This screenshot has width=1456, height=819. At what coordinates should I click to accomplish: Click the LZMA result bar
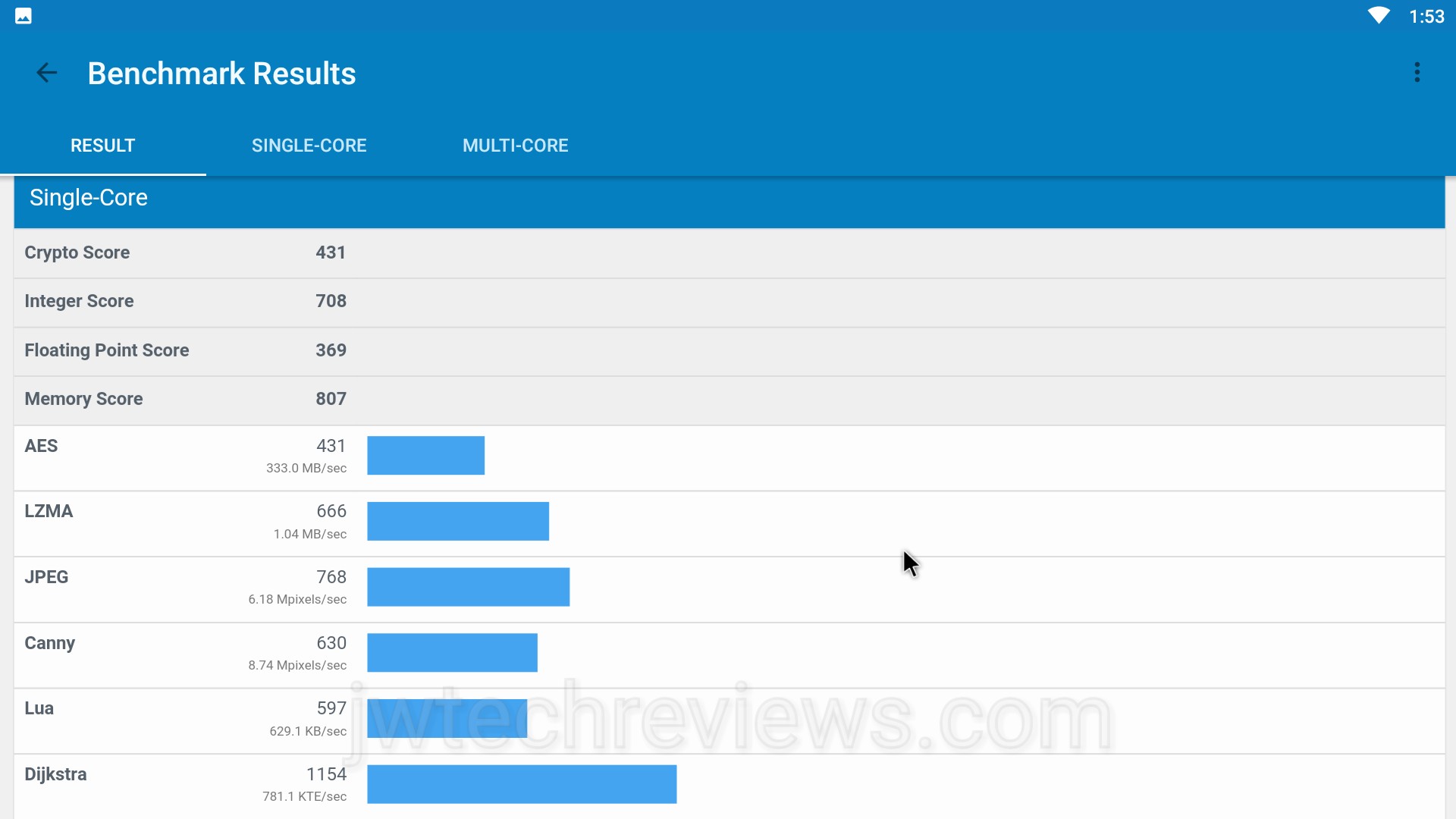[457, 522]
